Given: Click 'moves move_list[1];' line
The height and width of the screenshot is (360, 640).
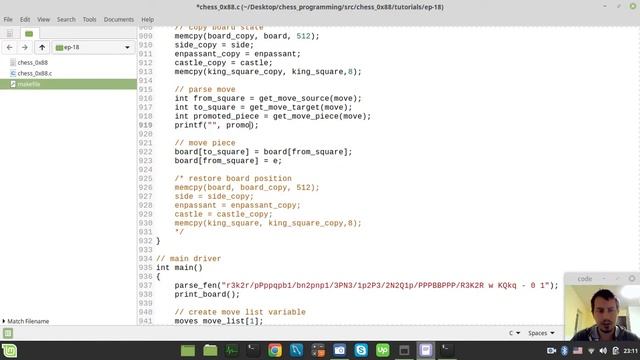Looking at the screenshot, I should 219,321.
